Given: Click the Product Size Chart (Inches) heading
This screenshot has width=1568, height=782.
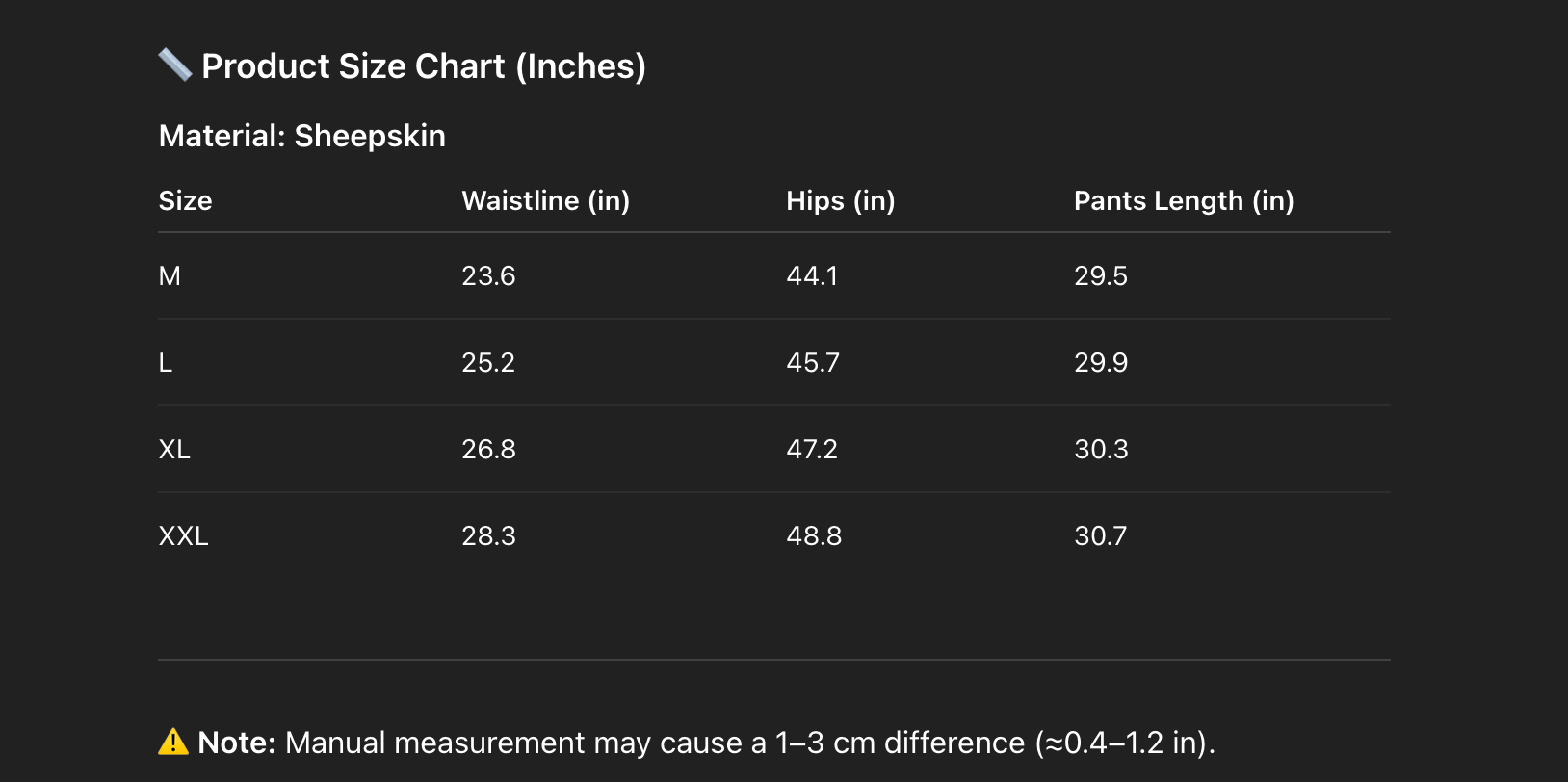Looking at the screenshot, I should point(424,66).
